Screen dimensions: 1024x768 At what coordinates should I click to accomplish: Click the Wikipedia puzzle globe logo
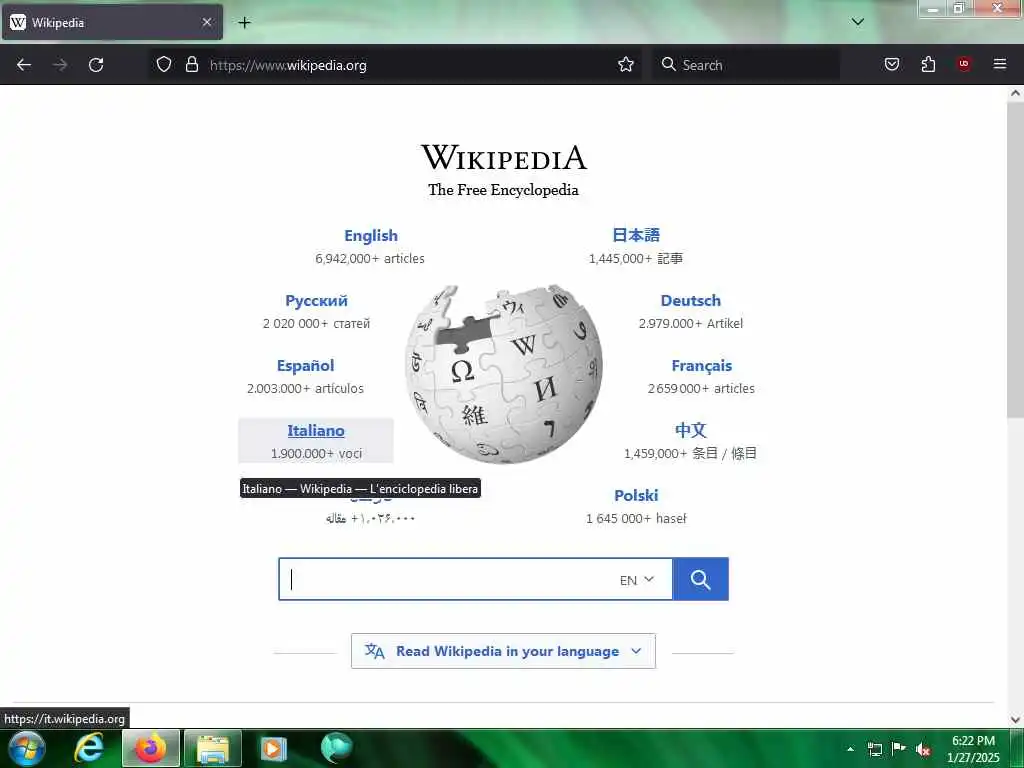click(x=504, y=374)
